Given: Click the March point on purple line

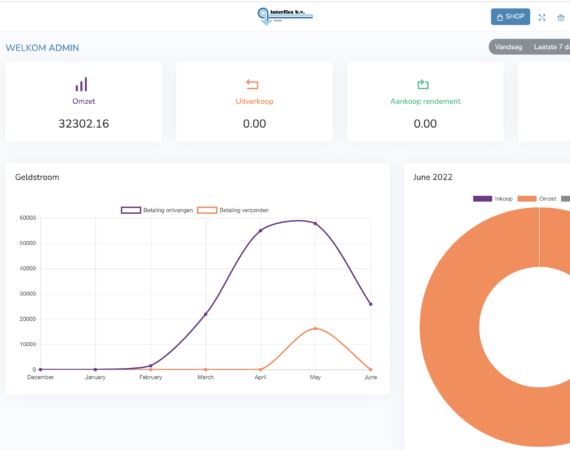Looking at the screenshot, I should 205,314.
